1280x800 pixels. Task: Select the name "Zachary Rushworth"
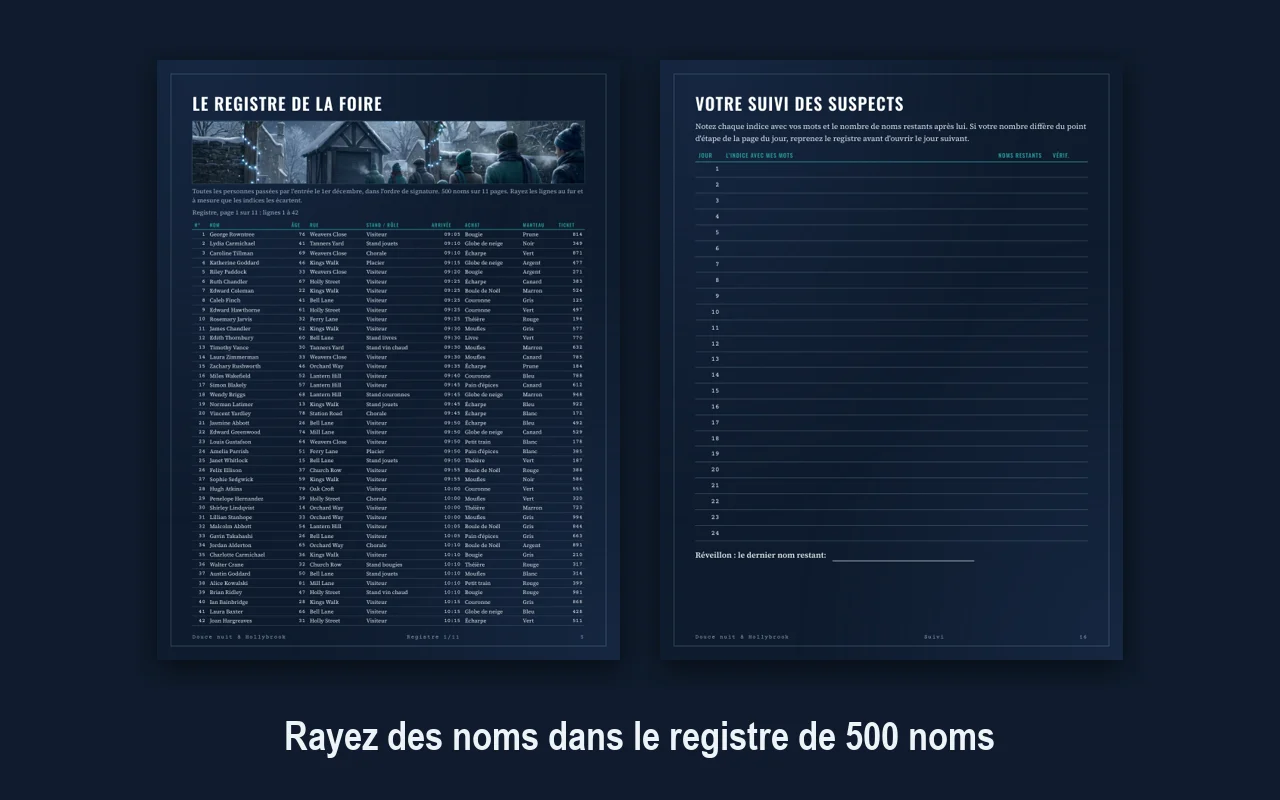(235, 366)
